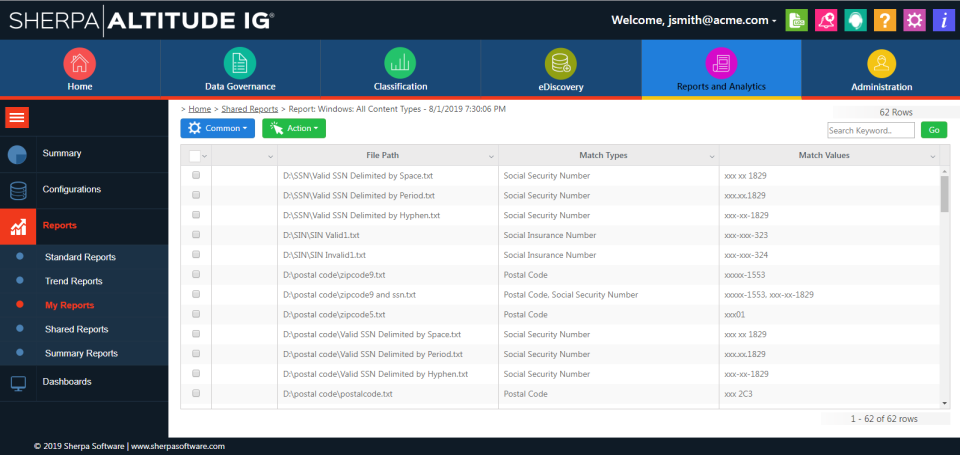This screenshot has width=960, height=455.
Task: Click the 'xxx-xxx-324' match value
Action: [x=746, y=255]
